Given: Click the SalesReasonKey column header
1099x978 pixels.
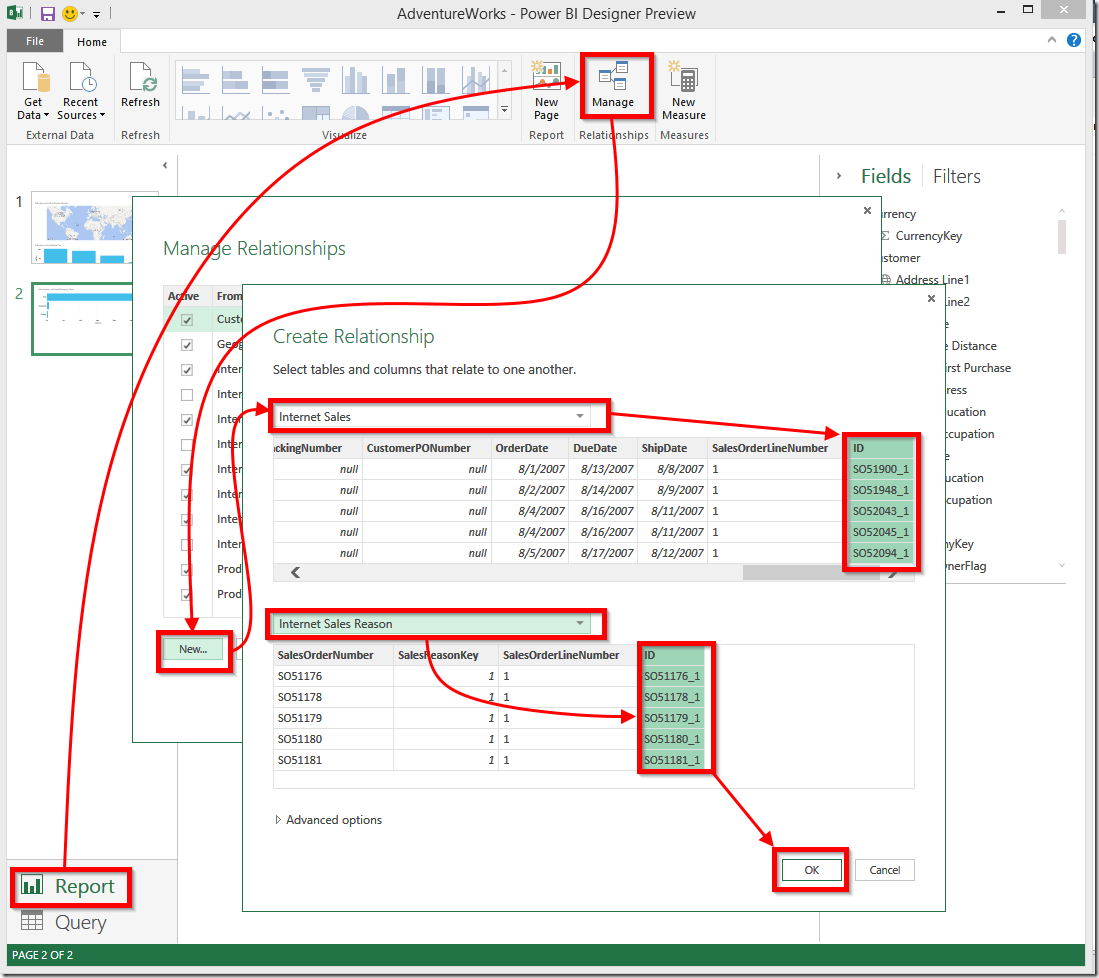Looking at the screenshot, I should [438, 655].
